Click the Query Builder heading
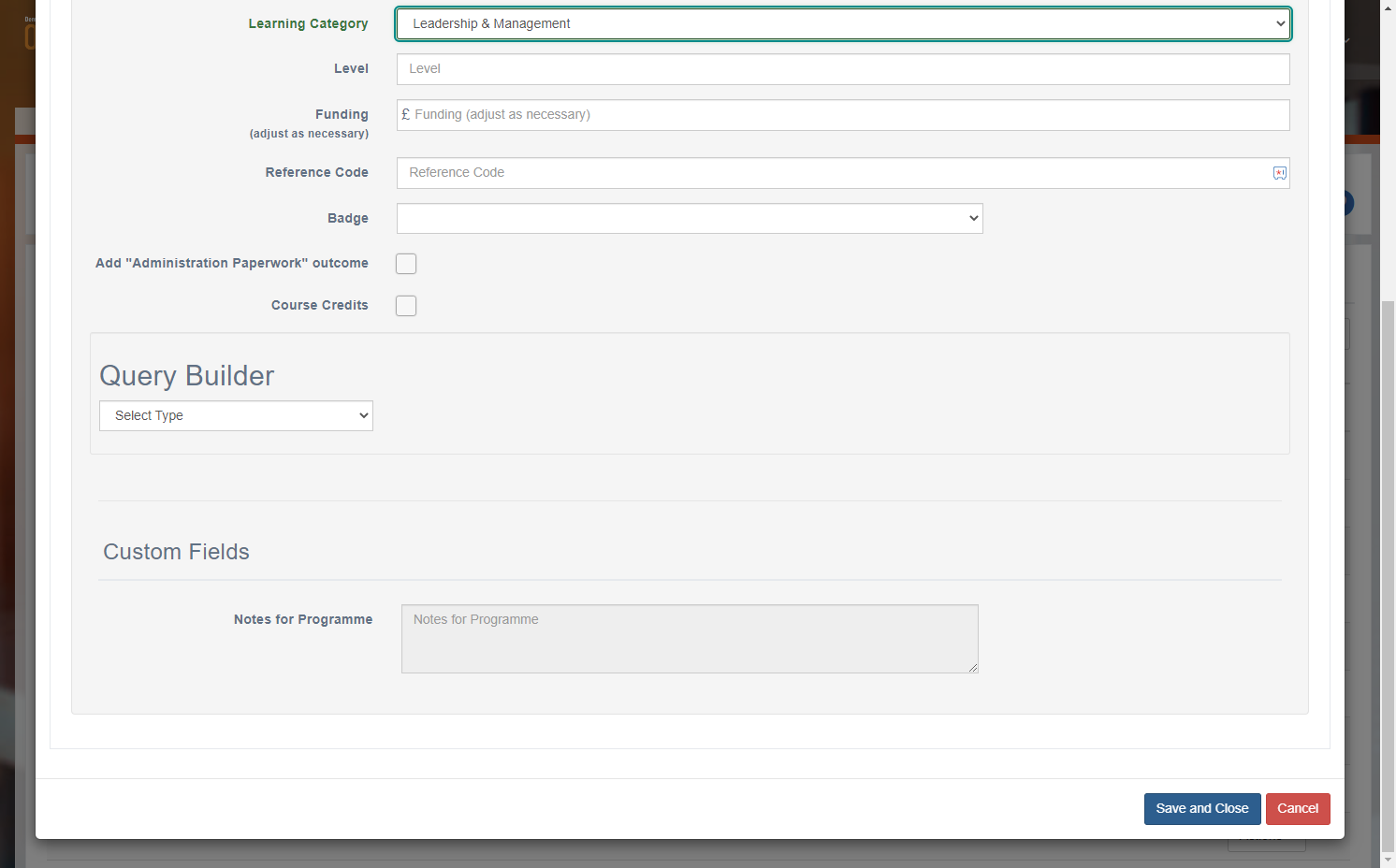The width and height of the screenshot is (1396, 868). click(187, 376)
